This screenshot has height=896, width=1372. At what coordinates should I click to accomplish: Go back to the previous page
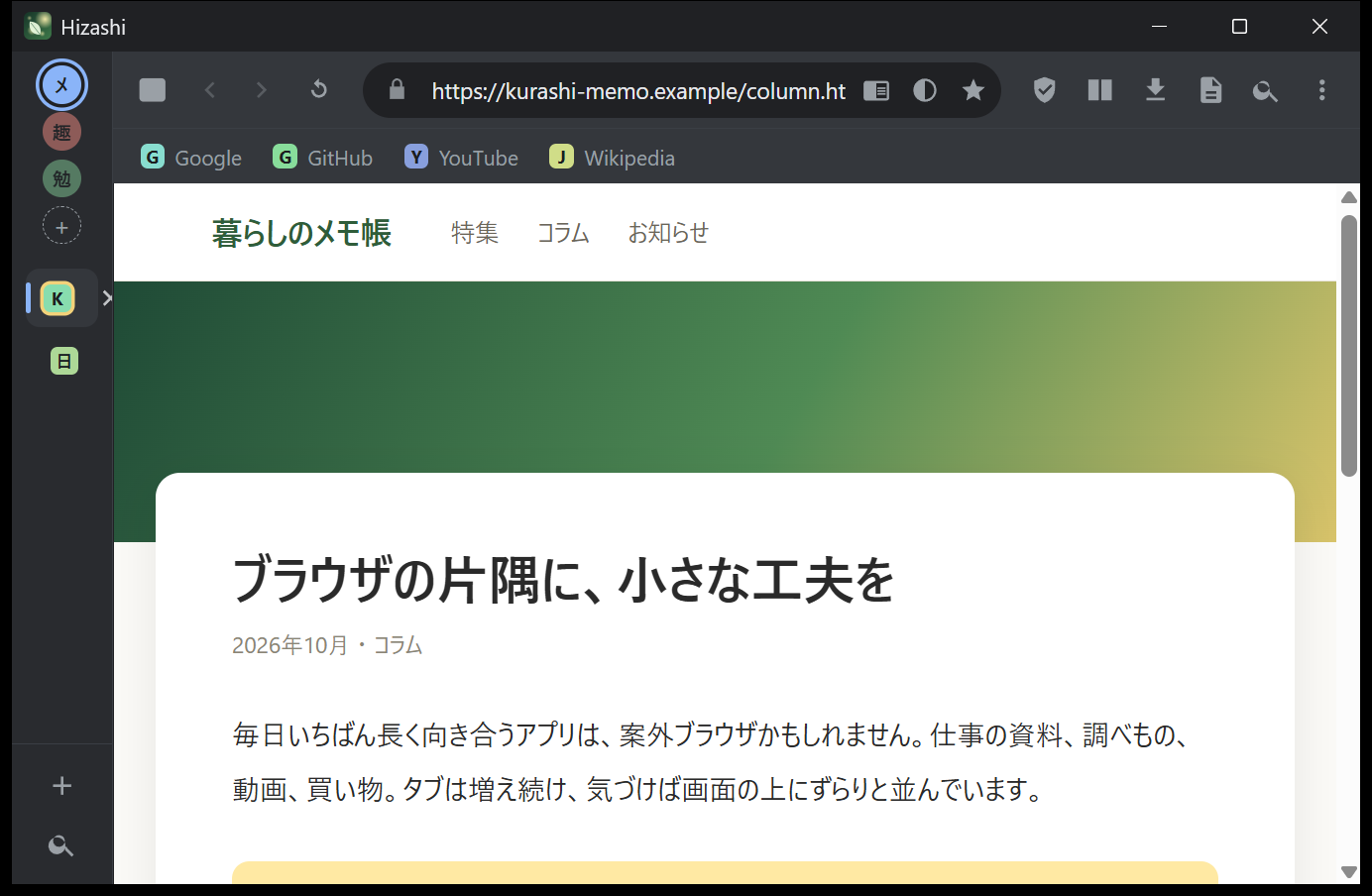point(210,90)
